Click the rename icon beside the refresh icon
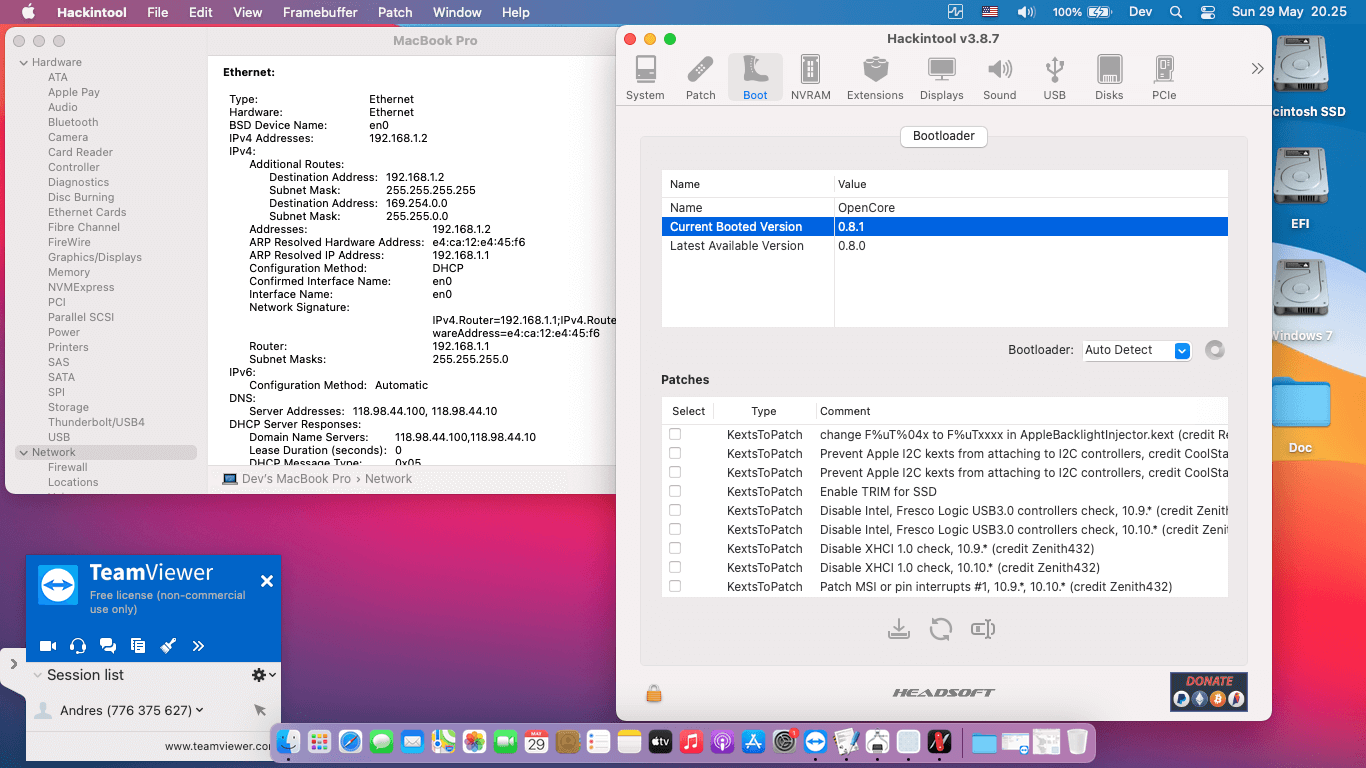Viewport: 1366px width, 768px height. click(x=983, y=629)
